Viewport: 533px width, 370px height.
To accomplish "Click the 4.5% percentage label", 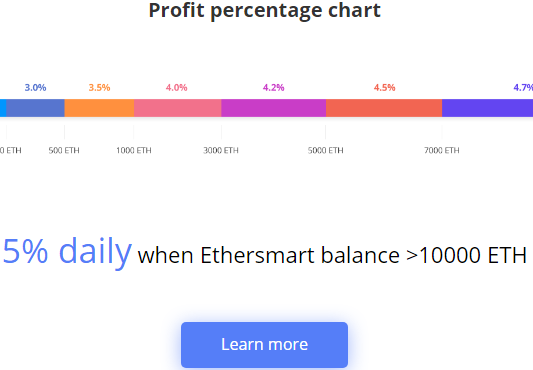I will pos(384,88).
